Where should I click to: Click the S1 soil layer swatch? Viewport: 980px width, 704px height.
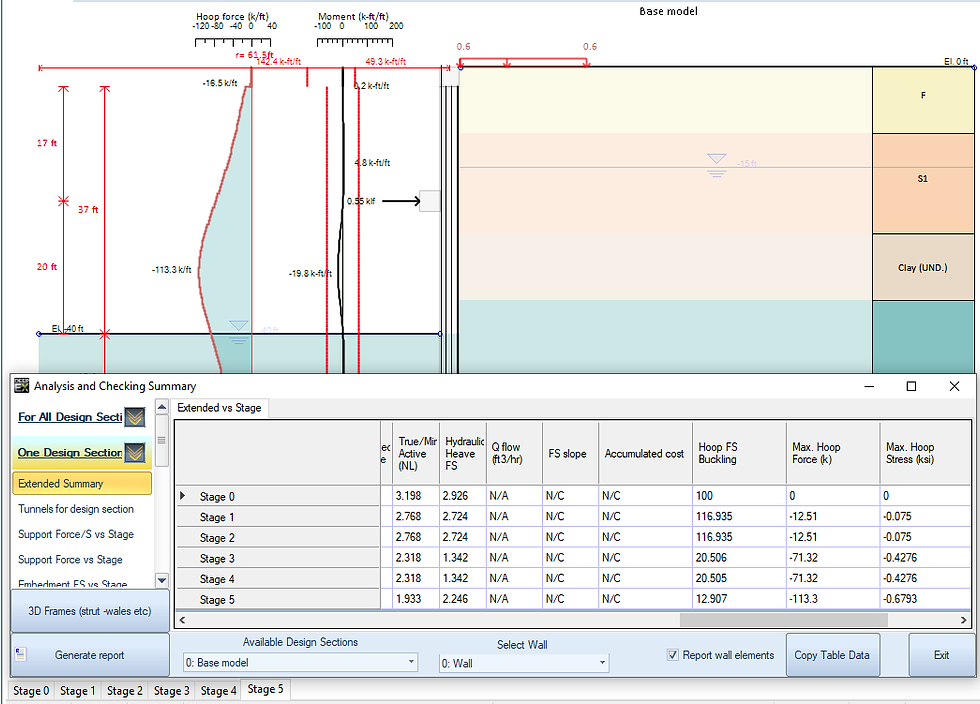coord(923,183)
